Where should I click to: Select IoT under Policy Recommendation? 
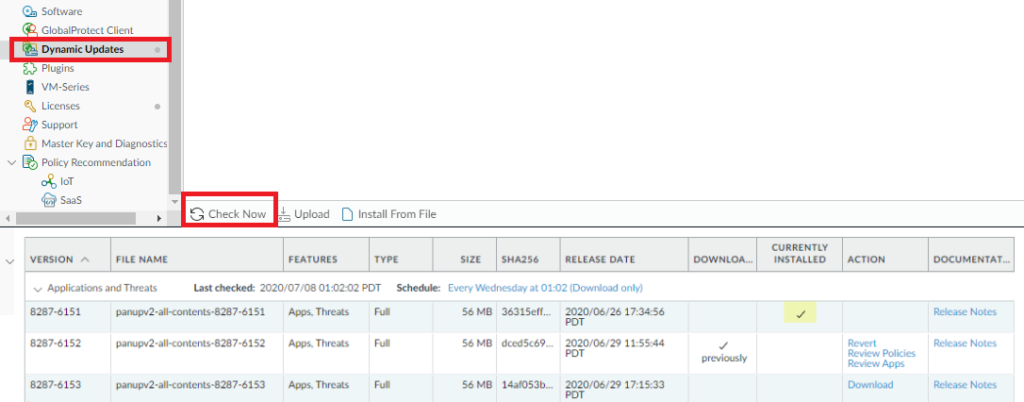click(x=67, y=182)
